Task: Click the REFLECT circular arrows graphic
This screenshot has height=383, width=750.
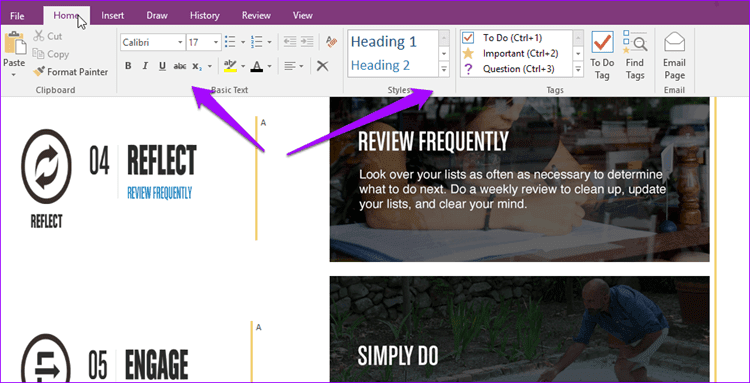Action: pyautogui.click(x=46, y=166)
